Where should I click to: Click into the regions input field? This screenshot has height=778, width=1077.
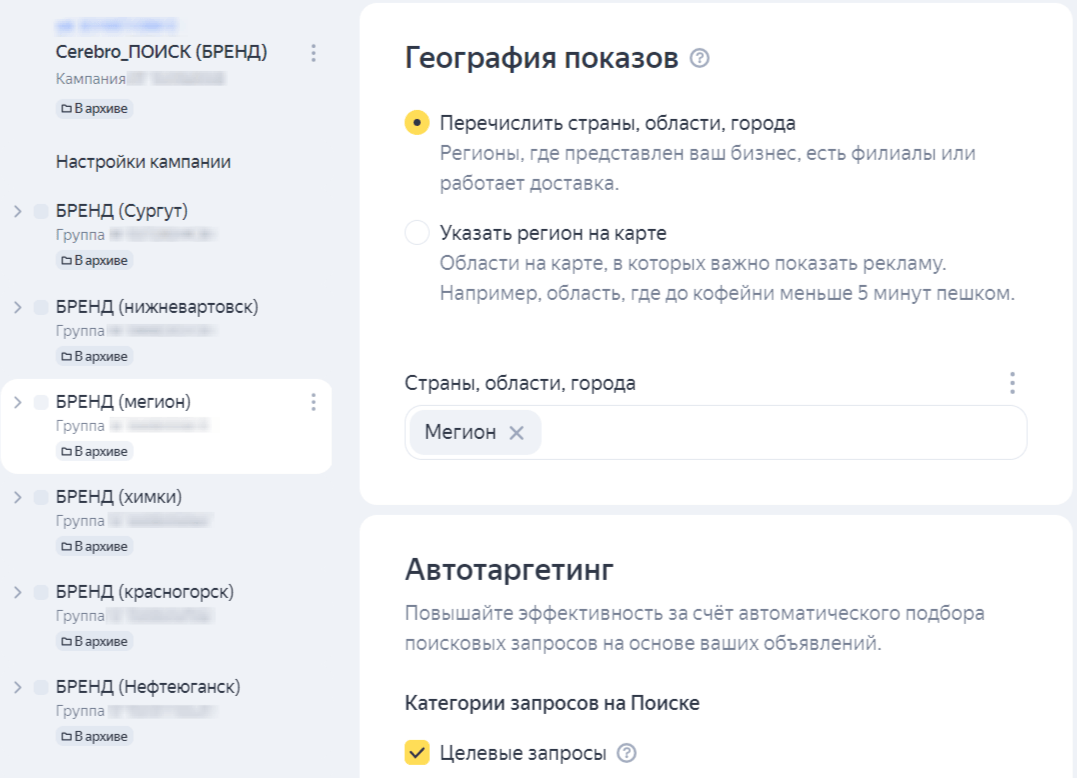click(780, 433)
